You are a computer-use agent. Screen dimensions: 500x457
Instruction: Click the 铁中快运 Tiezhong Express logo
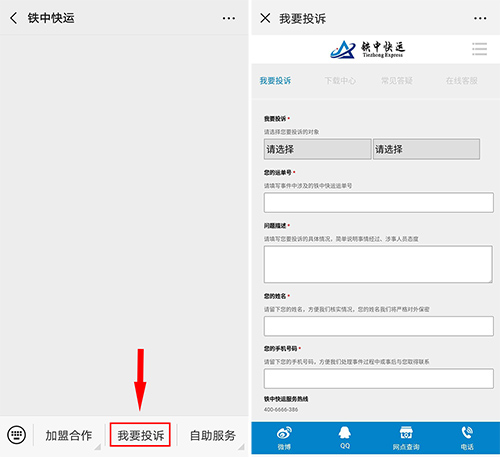[x=368, y=50]
